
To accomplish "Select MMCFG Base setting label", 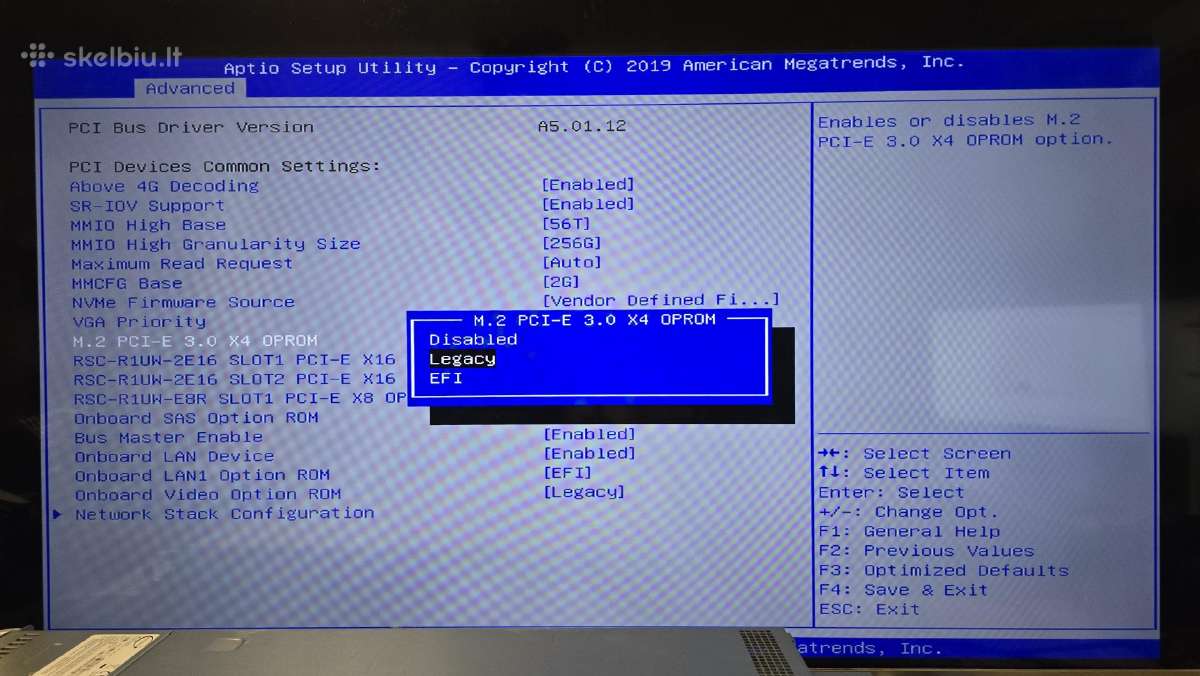I will [x=127, y=283].
